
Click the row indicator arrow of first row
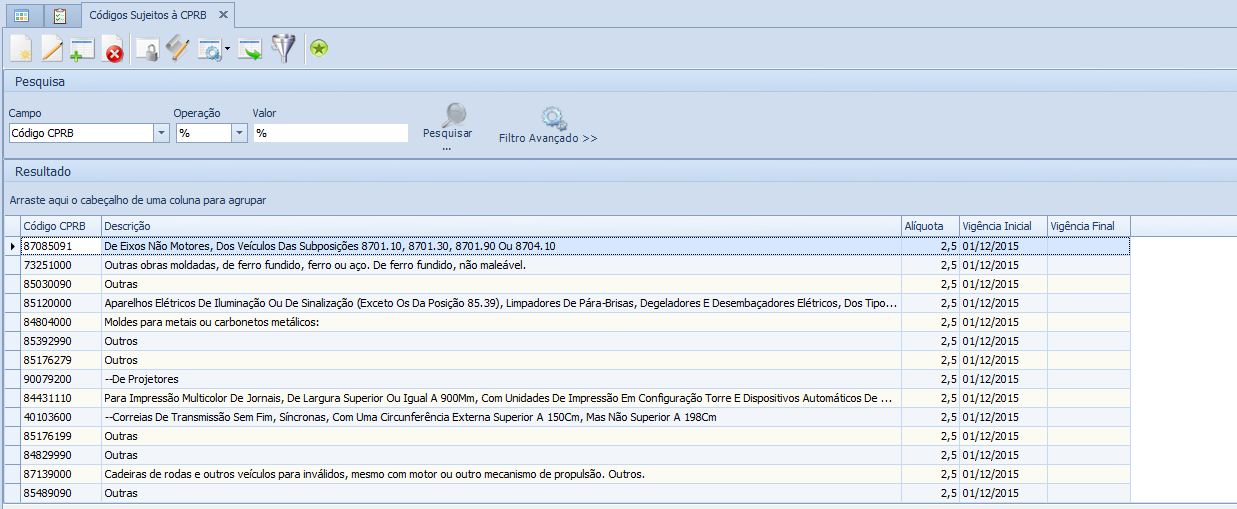tap(13, 245)
